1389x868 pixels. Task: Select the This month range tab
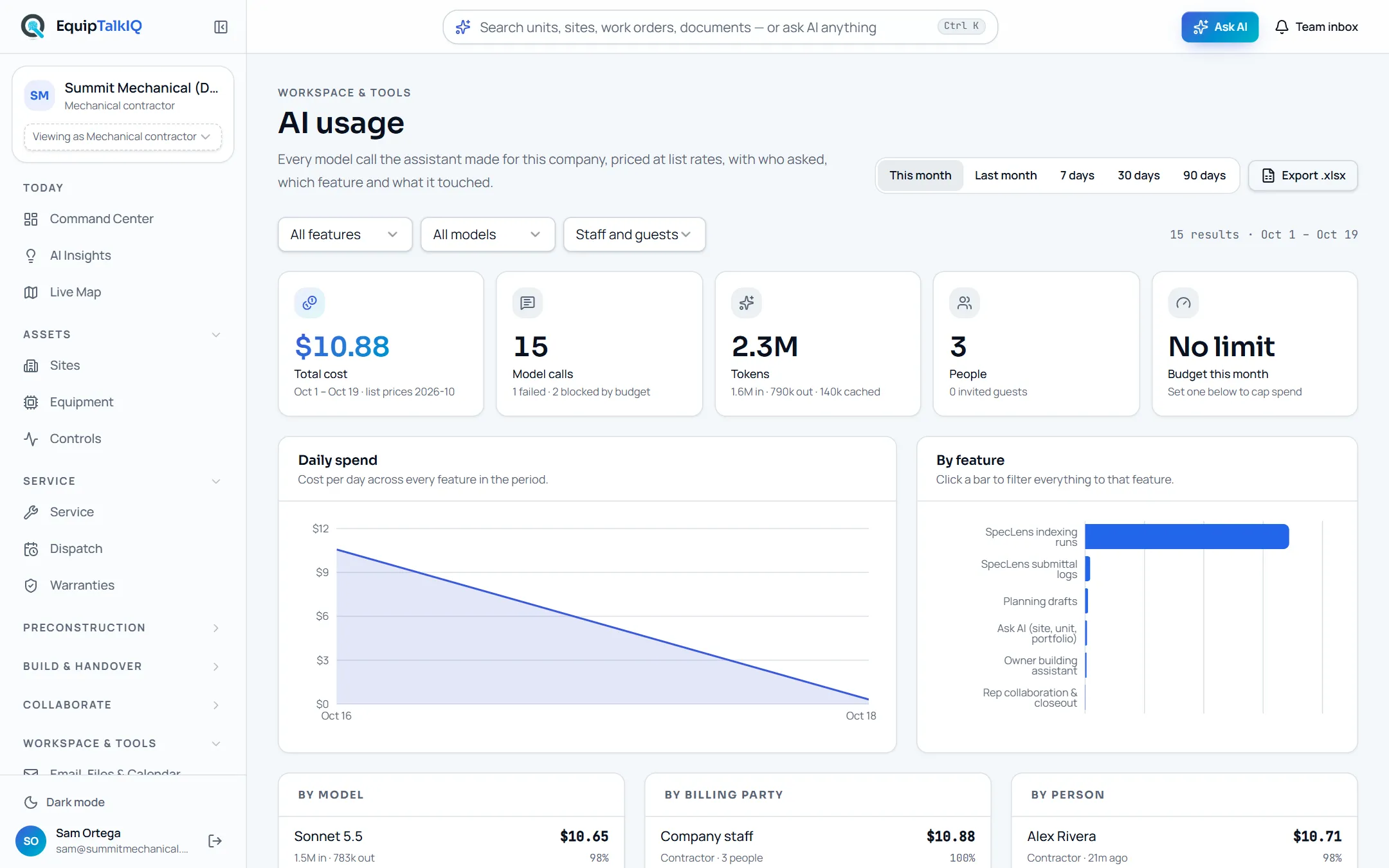coord(920,176)
